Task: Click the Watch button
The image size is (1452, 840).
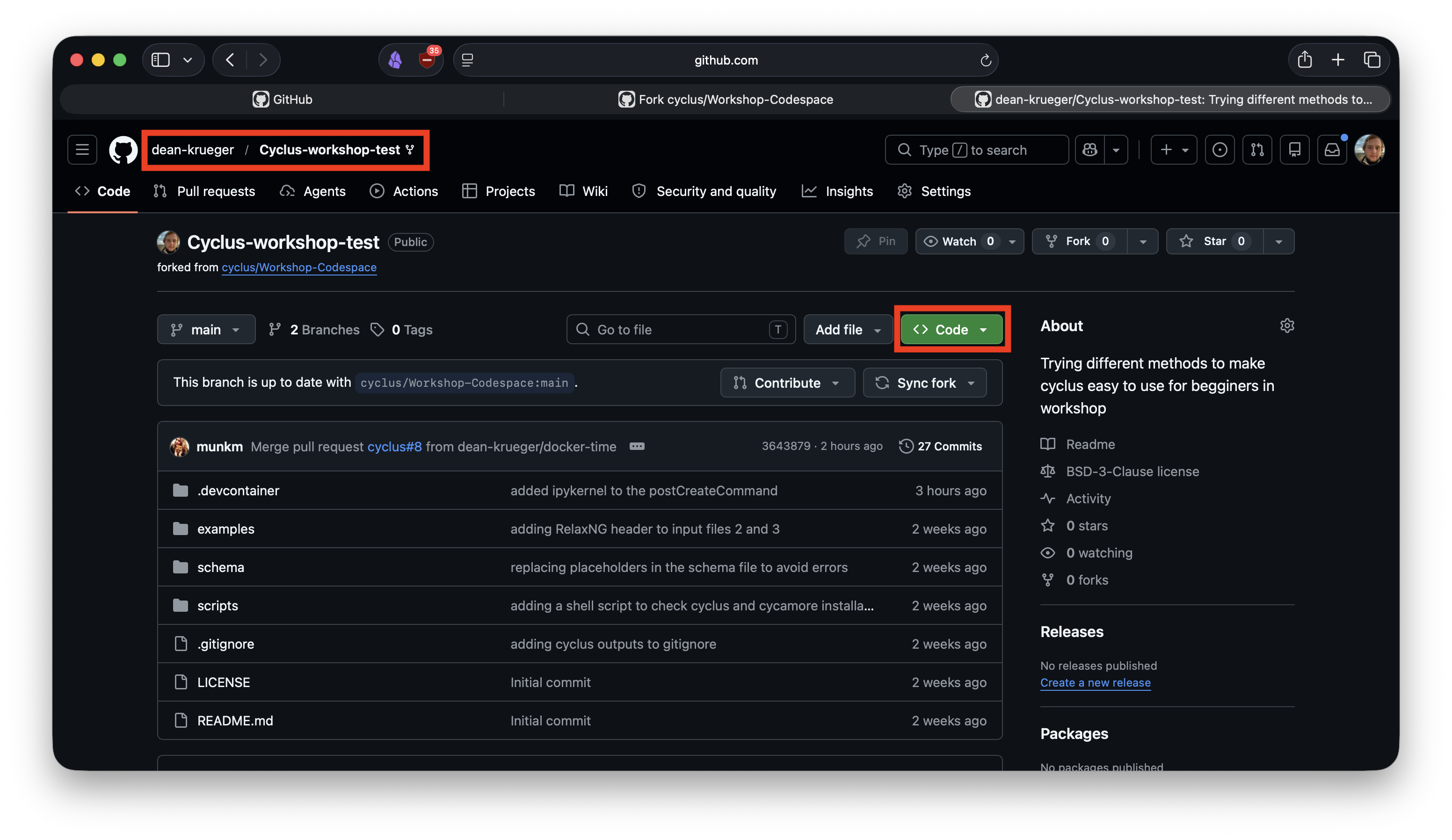Action: pyautogui.click(x=970, y=241)
